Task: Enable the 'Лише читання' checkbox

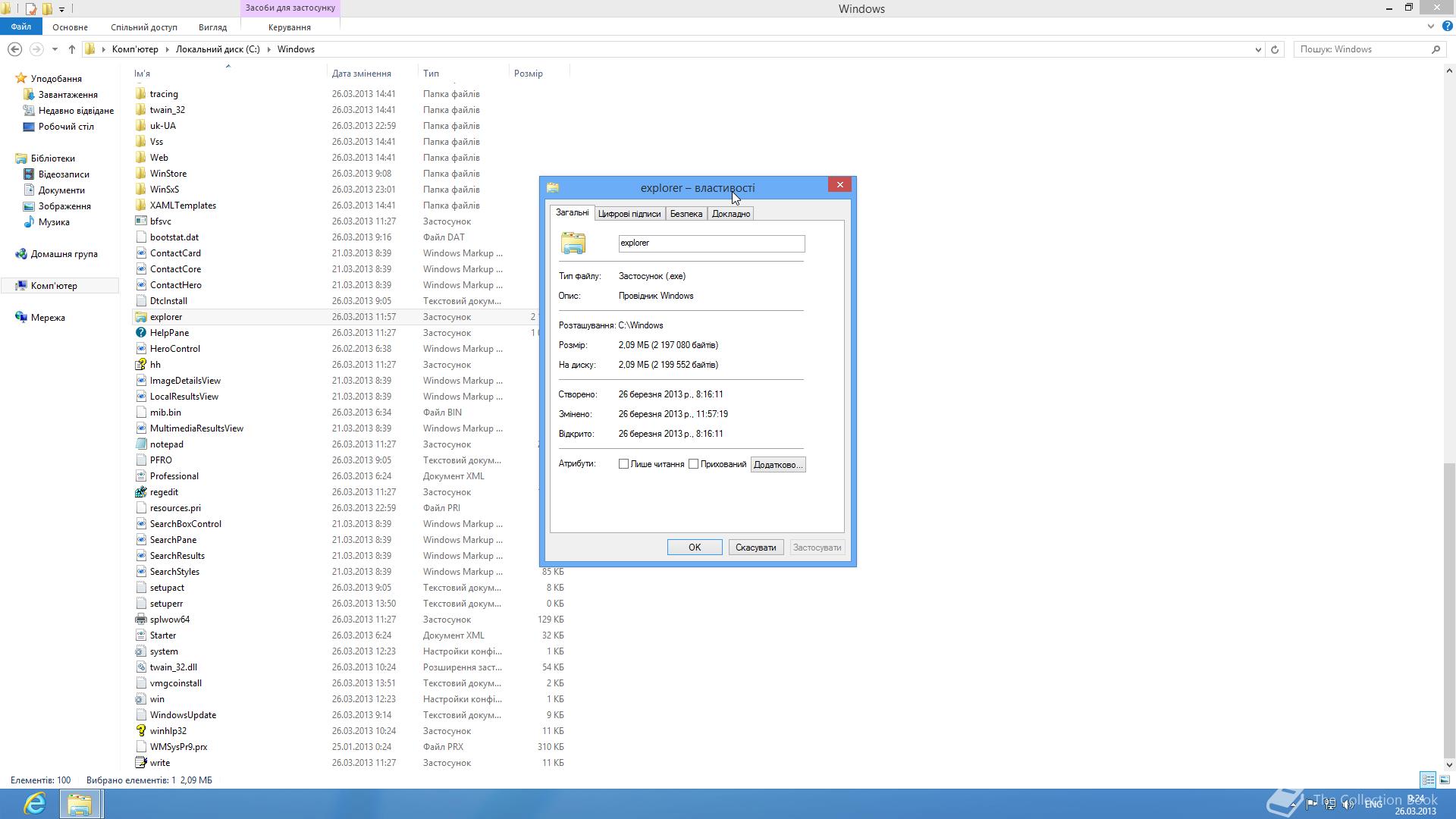Action: [x=623, y=464]
